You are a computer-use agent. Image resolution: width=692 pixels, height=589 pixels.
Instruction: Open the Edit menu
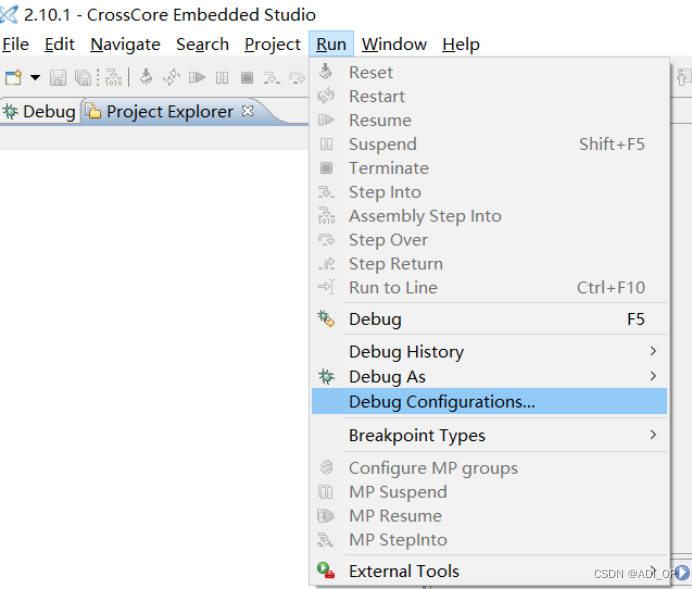tap(60, 44)
